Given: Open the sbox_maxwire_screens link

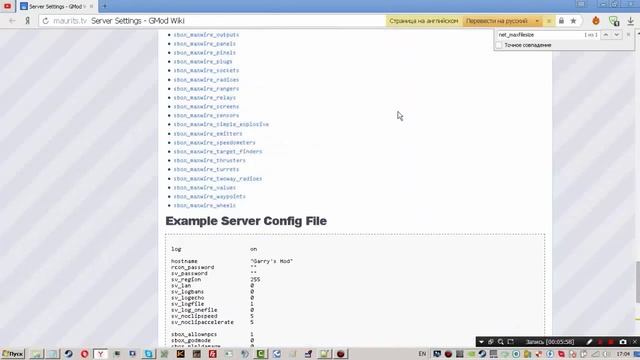Looking at the screenshot, I should pos(206,107).
